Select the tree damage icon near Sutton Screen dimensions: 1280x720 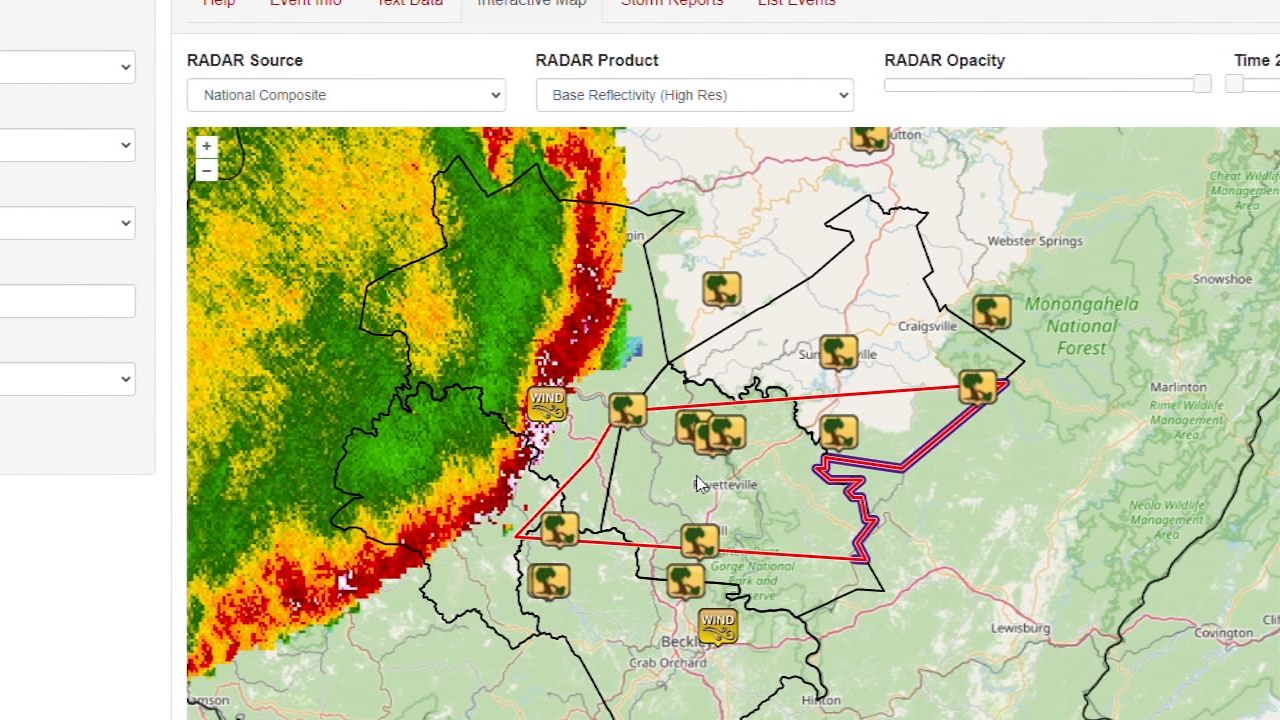pyautogui.click(x=868, y=139)
